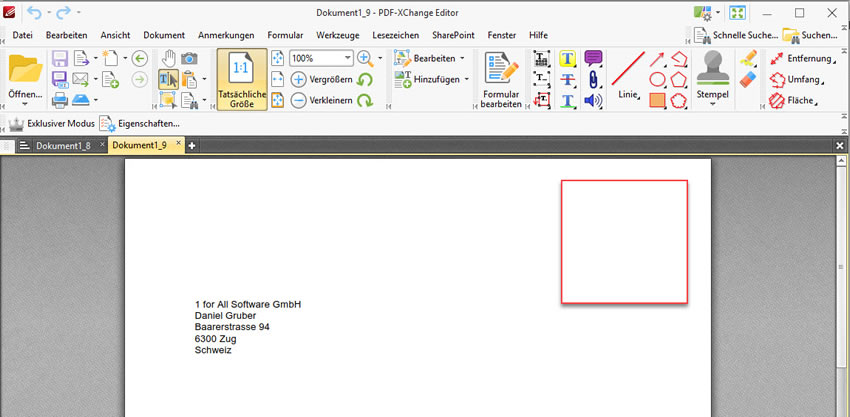Select the Select Comments tool icon
Screen dimensions: 850x417
169,100
